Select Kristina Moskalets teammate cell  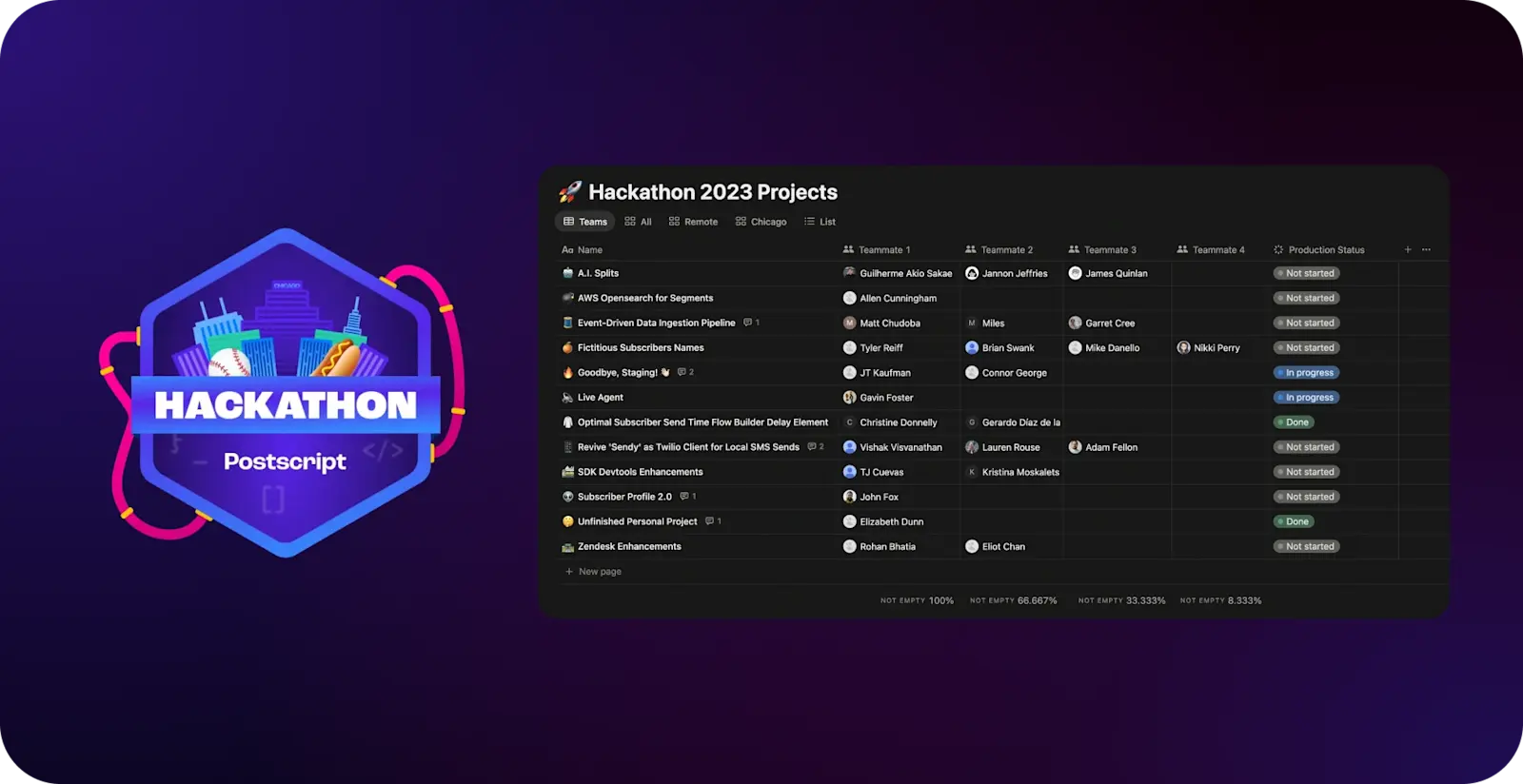(1012, 471)
